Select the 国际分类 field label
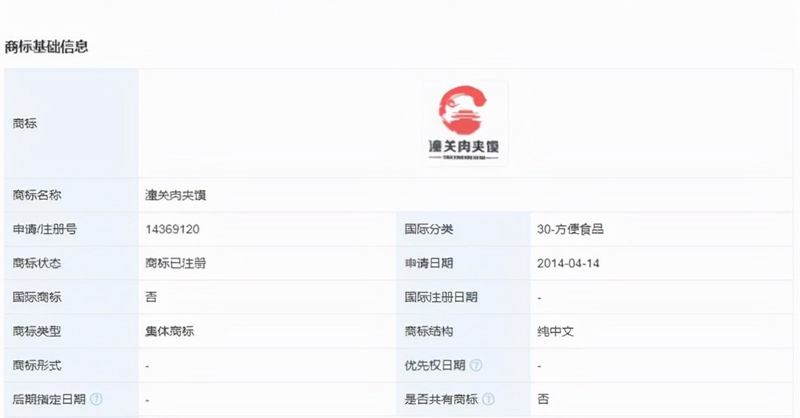800x418 pixels. (429, 229)
